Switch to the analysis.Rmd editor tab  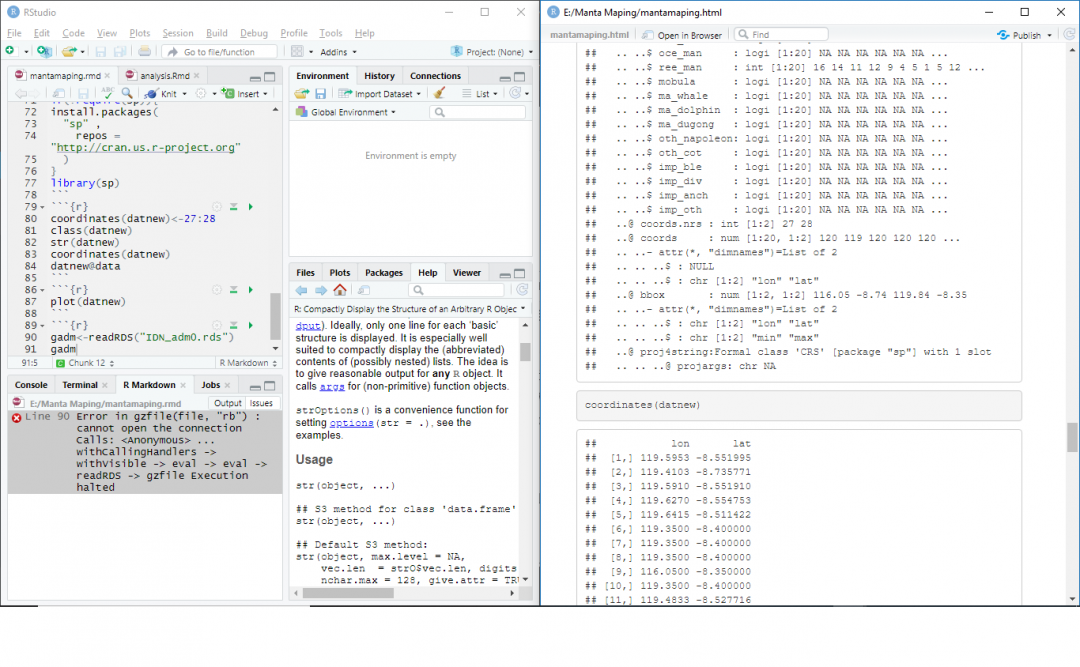click(x=164, y=76)
